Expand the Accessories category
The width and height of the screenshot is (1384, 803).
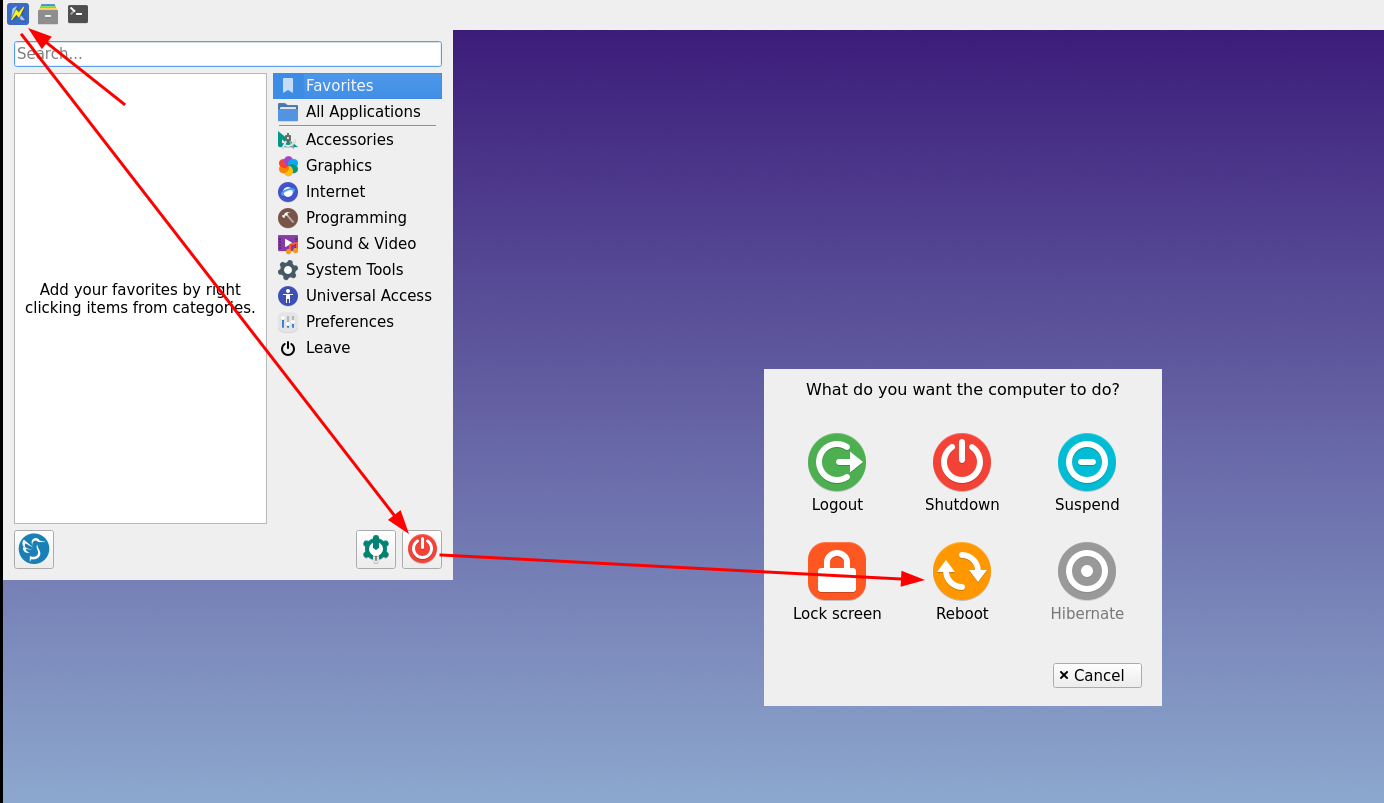[349, 140]
